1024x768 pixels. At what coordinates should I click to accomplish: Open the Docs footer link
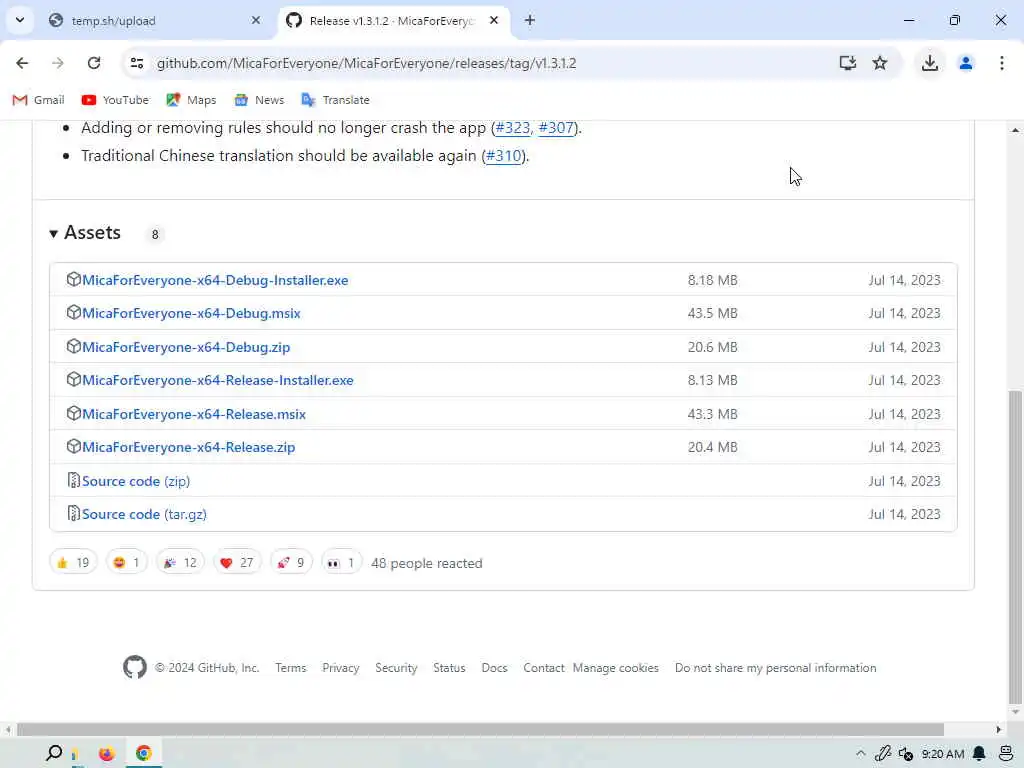[x=494, y=668]
